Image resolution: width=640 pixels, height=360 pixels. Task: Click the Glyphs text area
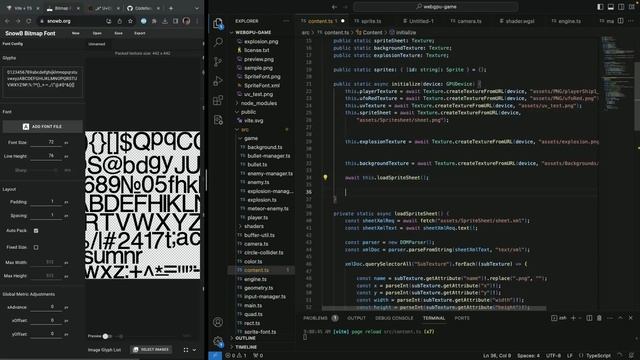pos(42,81)
